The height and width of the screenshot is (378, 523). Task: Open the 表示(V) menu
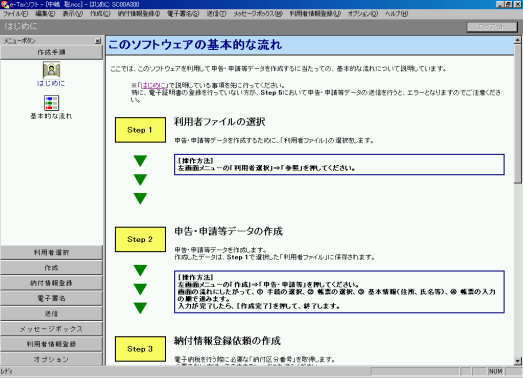point(73,14)
